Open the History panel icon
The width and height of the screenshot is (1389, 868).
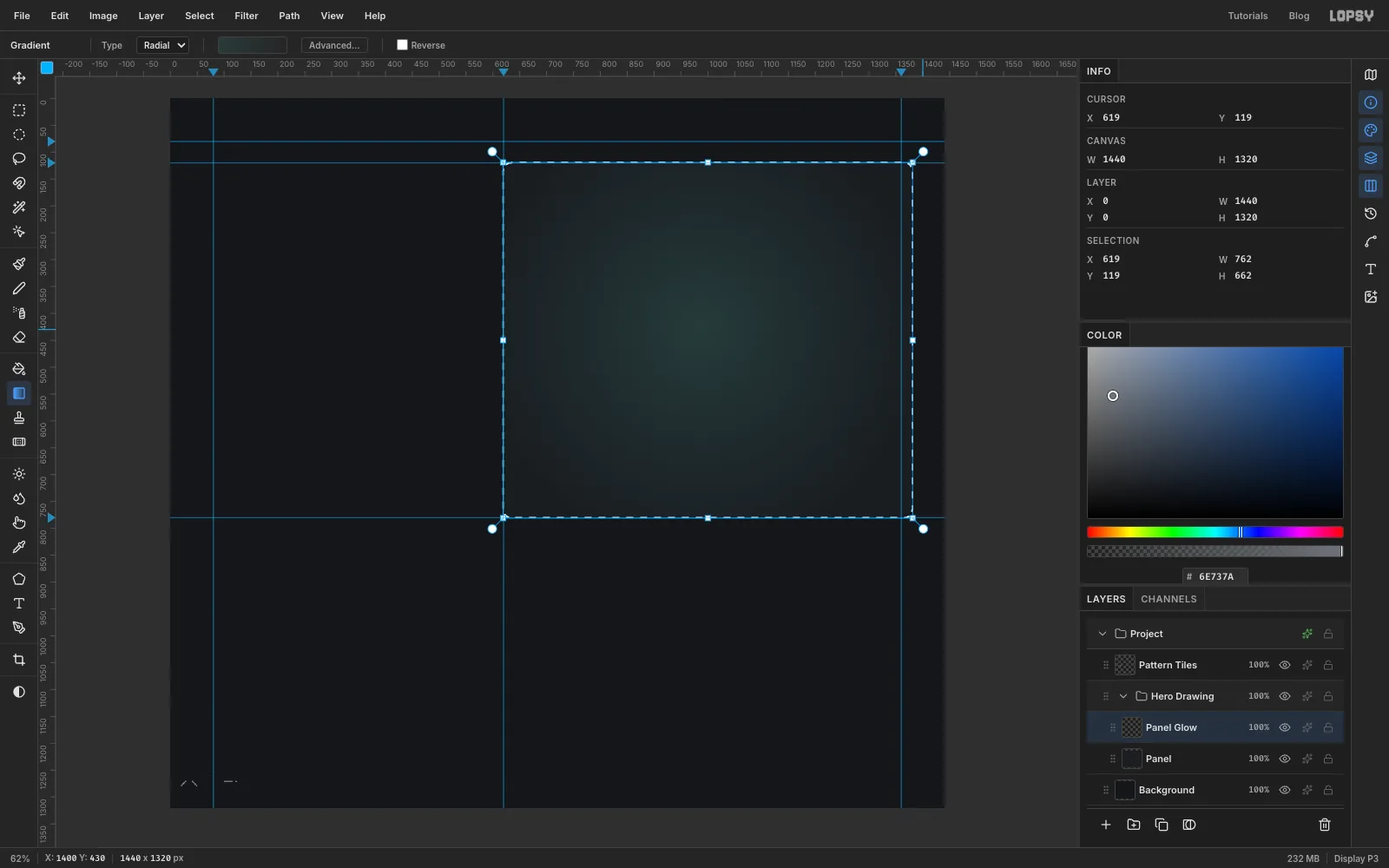(x=1371, y=214)
